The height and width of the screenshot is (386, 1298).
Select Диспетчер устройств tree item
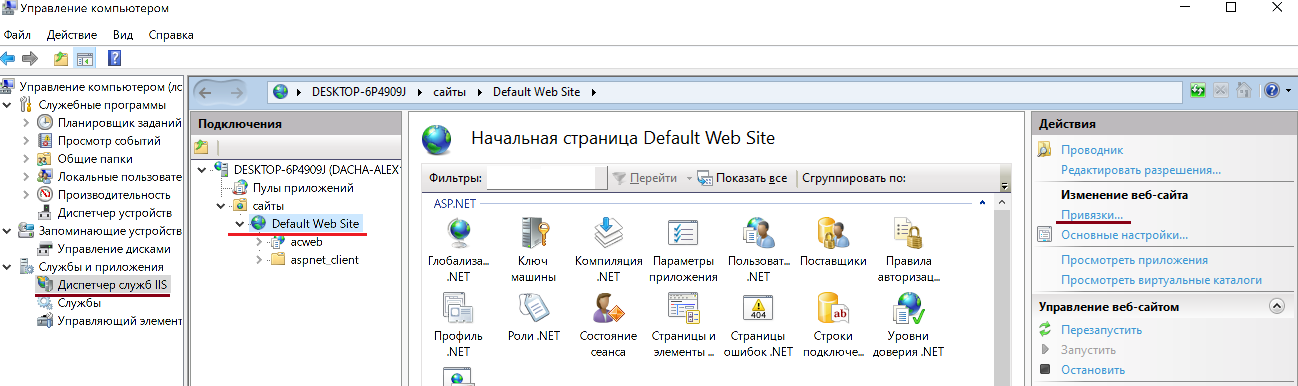[x=114, y=213]
